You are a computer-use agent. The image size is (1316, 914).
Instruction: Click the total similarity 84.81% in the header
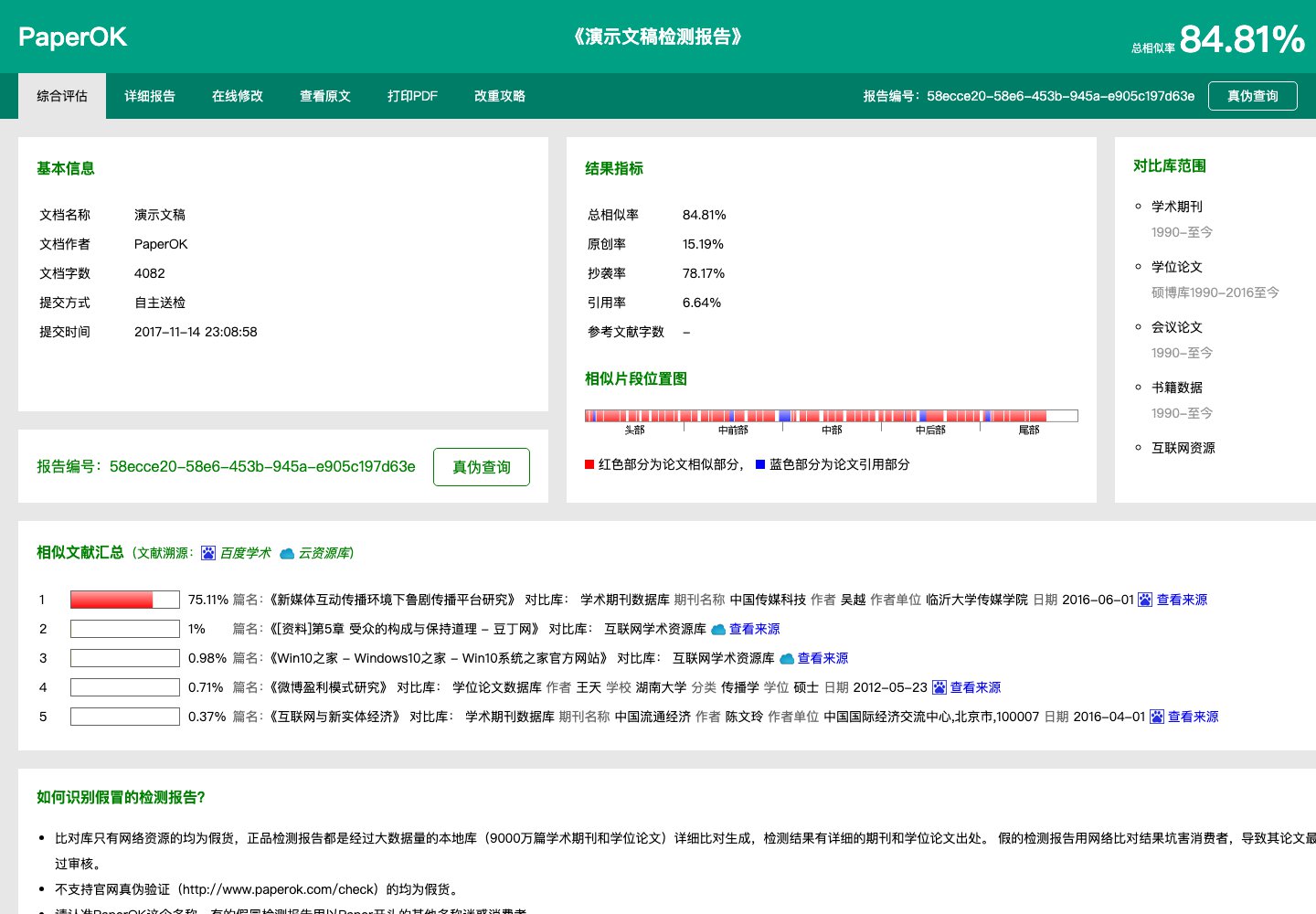pyautogui.click(x=1242, y=39)
